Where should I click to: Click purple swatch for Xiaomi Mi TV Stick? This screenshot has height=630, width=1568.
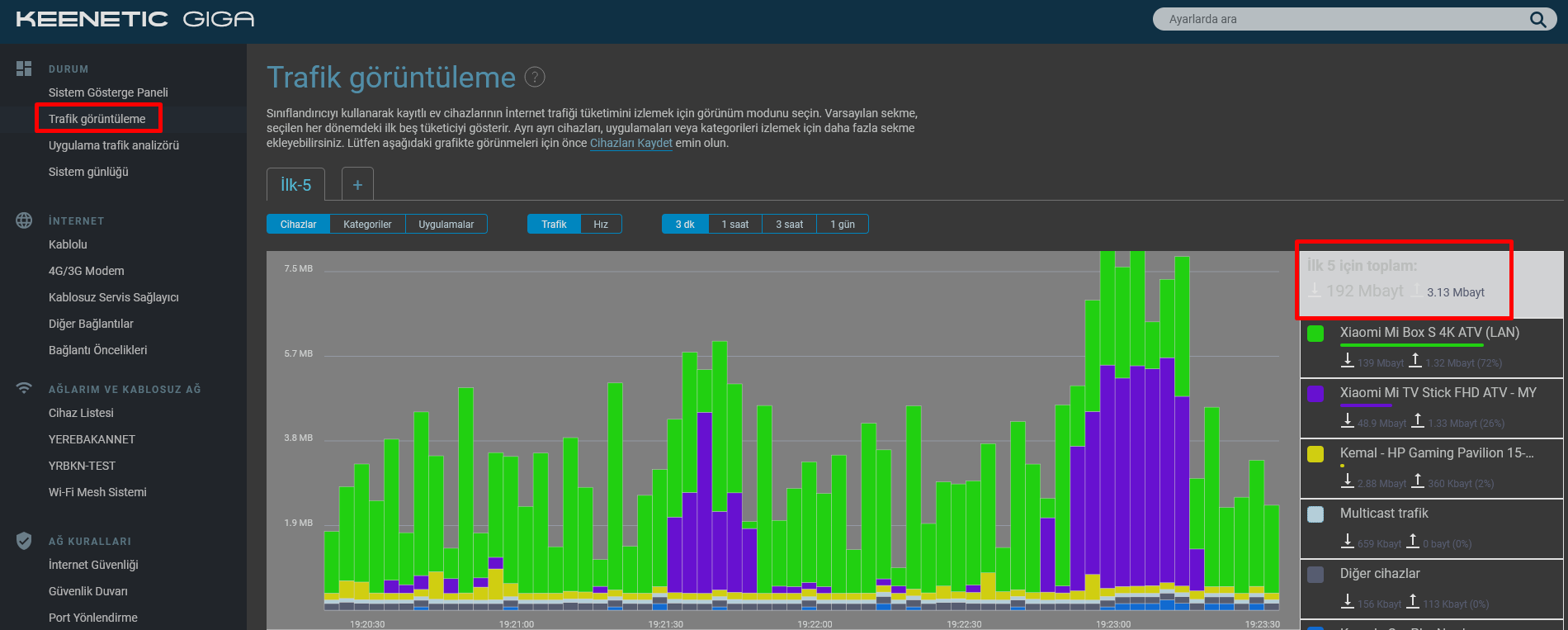tap(1315, 394)
